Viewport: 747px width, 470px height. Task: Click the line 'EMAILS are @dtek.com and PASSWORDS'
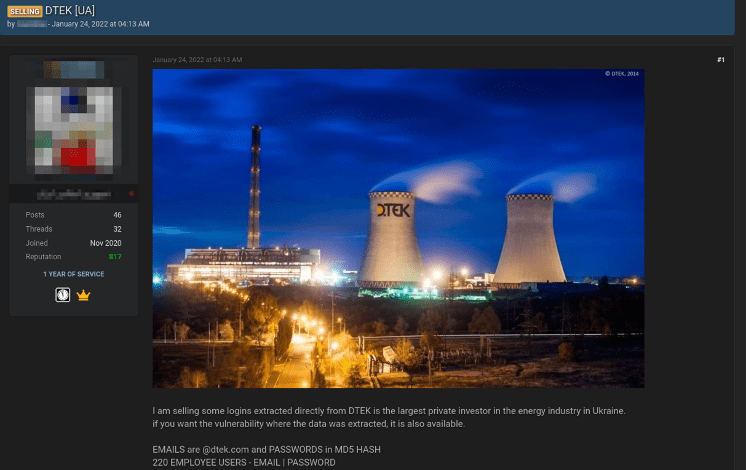pos(266,450)
